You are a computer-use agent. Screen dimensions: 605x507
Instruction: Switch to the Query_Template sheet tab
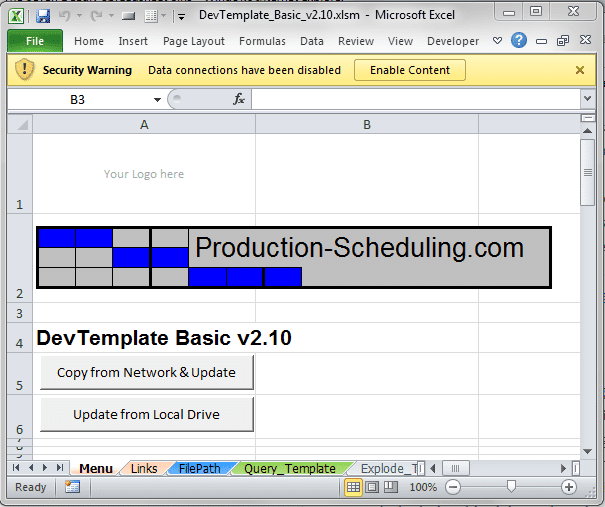pyautogui.click(x=290, y=468)
